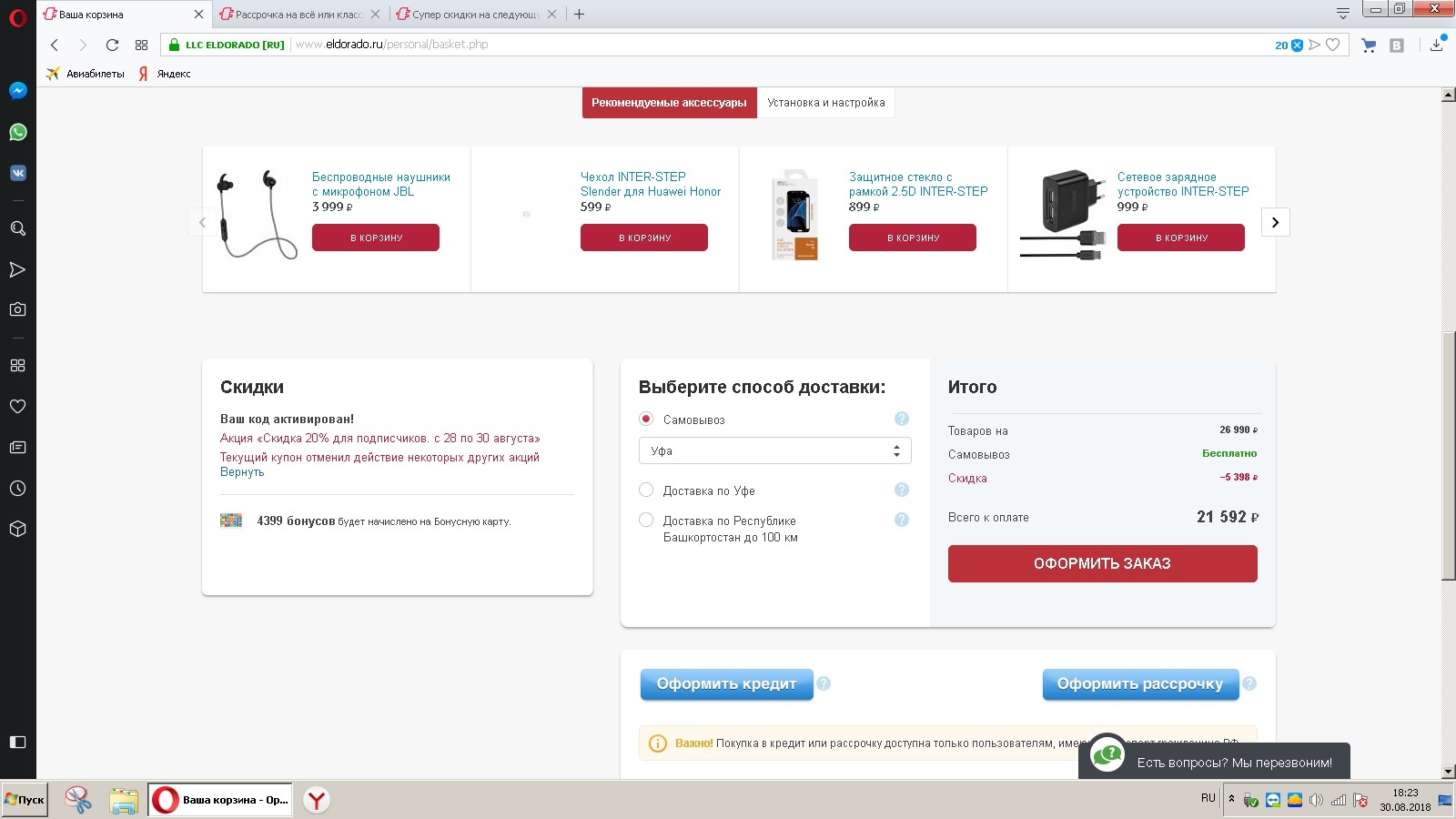Click help icon next to Самовывоз
The height and width of the screenshot is (819, 1456).
point(902,419)
